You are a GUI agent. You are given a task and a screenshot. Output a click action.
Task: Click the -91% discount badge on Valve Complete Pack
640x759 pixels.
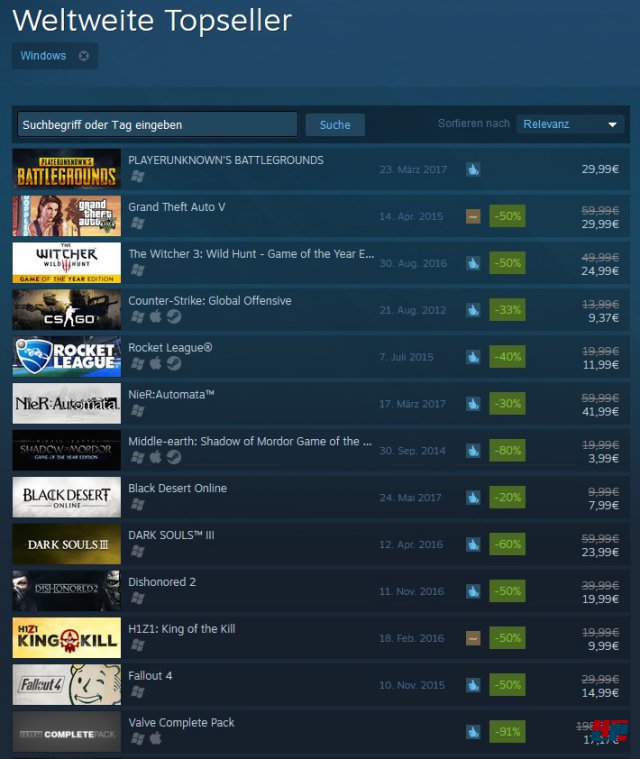click(x=507, y=731)
